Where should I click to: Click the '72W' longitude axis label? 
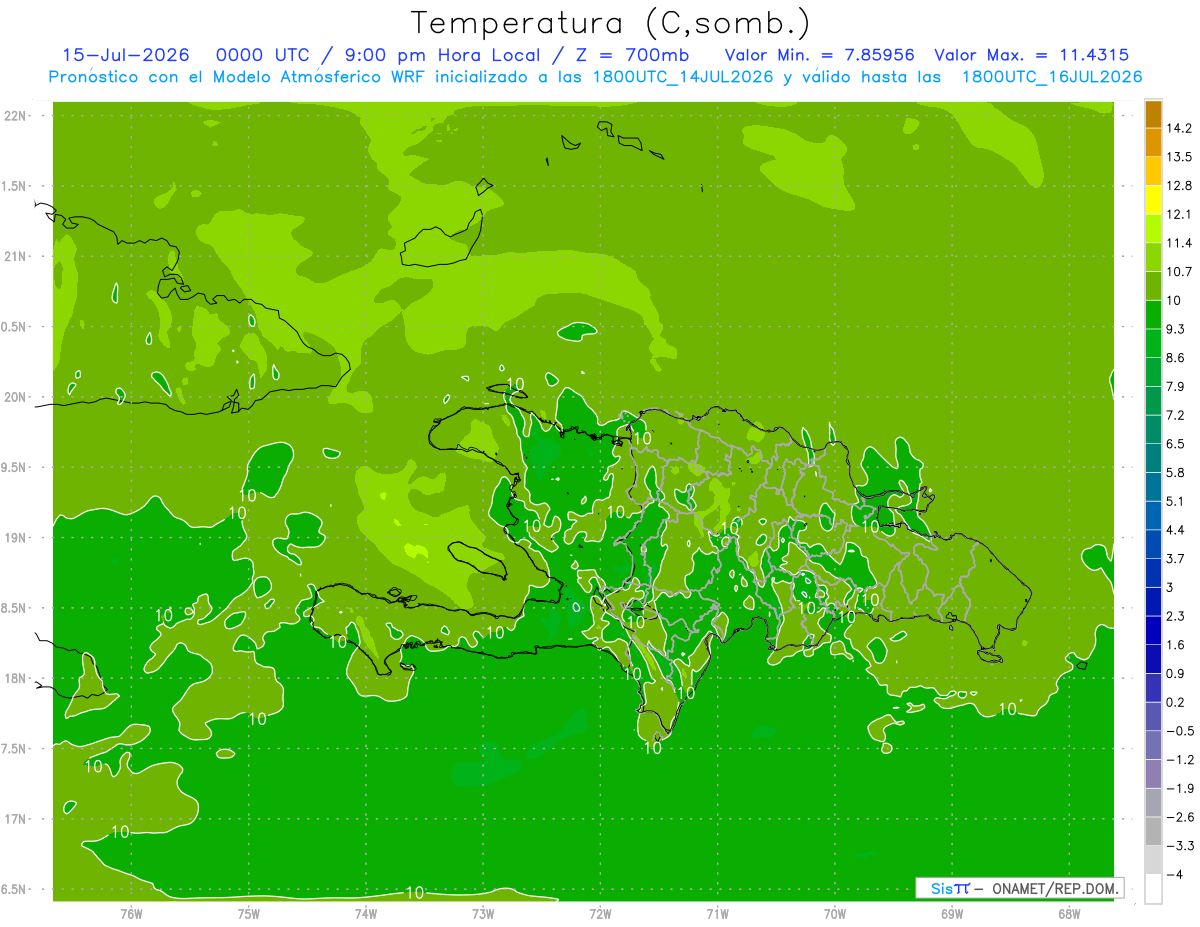(600, 913)
